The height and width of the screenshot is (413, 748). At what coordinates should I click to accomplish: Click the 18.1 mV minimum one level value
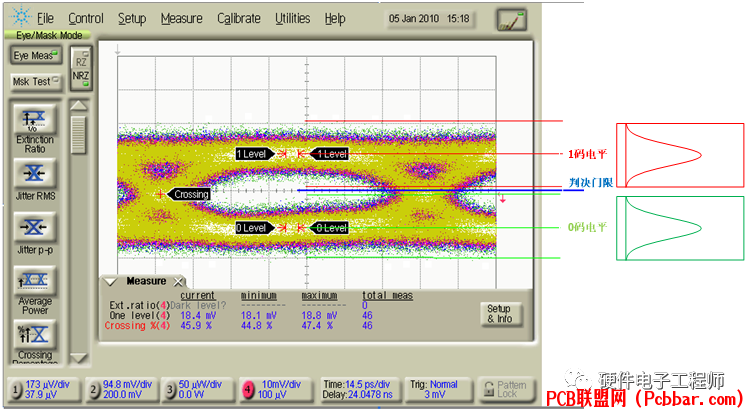[259, 315]
